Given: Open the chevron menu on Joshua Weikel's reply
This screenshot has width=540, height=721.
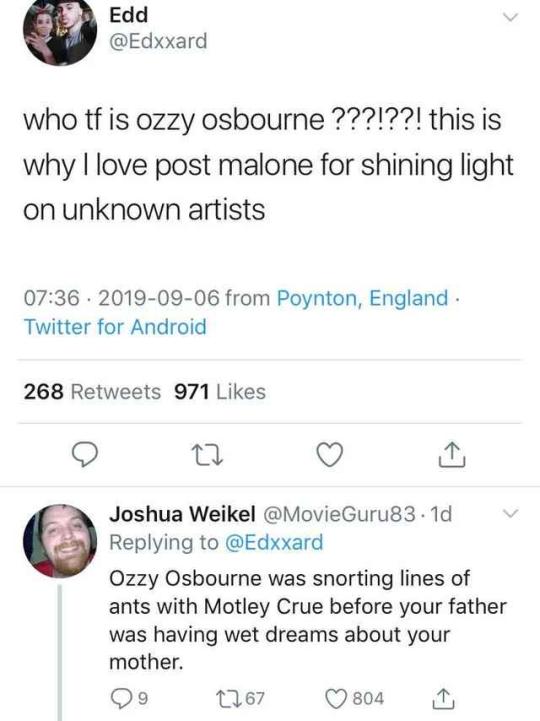Looking at the screenshot, I should point(510,513).
